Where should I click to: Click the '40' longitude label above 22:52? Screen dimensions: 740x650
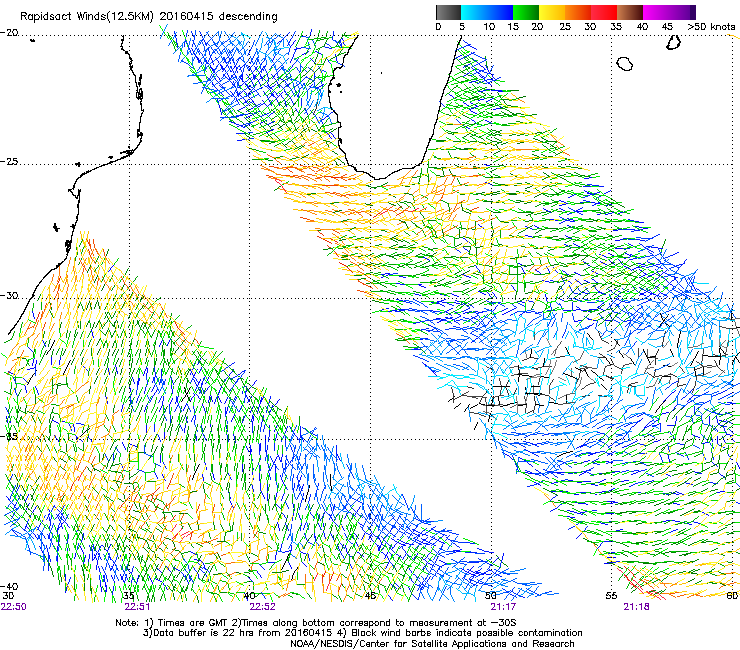250,596
